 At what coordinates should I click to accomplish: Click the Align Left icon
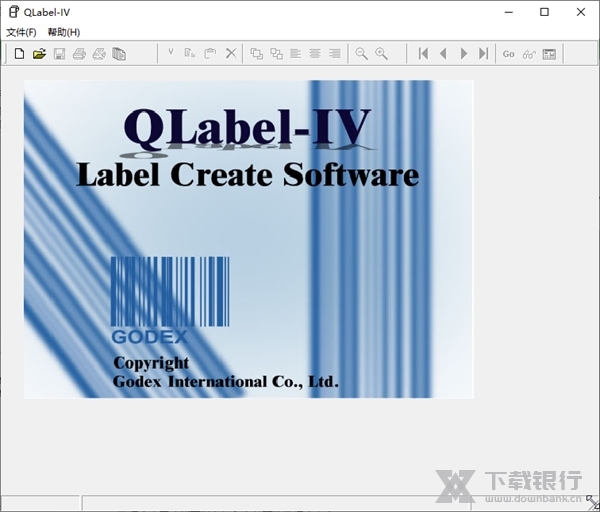[295, 53]
